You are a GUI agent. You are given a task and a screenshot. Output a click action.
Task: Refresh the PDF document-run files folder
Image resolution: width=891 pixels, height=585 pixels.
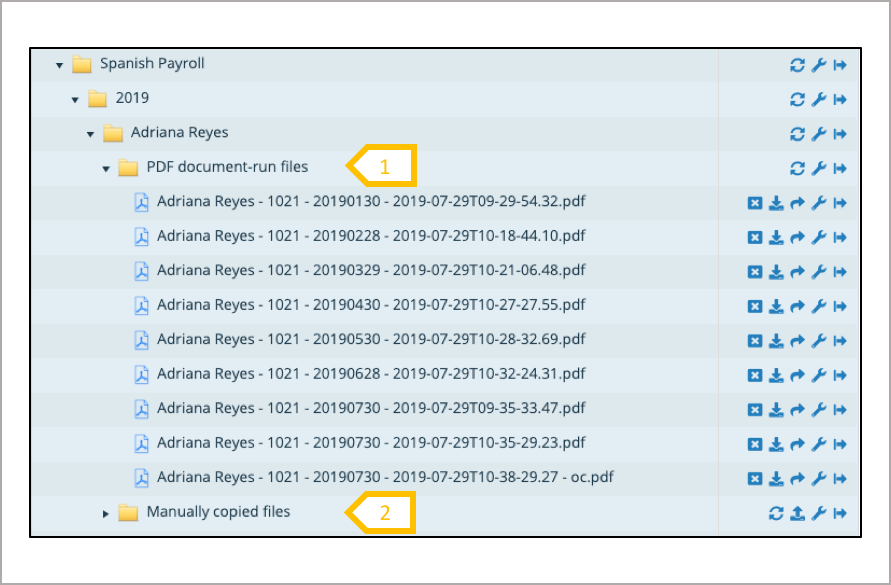click(797, 169)
